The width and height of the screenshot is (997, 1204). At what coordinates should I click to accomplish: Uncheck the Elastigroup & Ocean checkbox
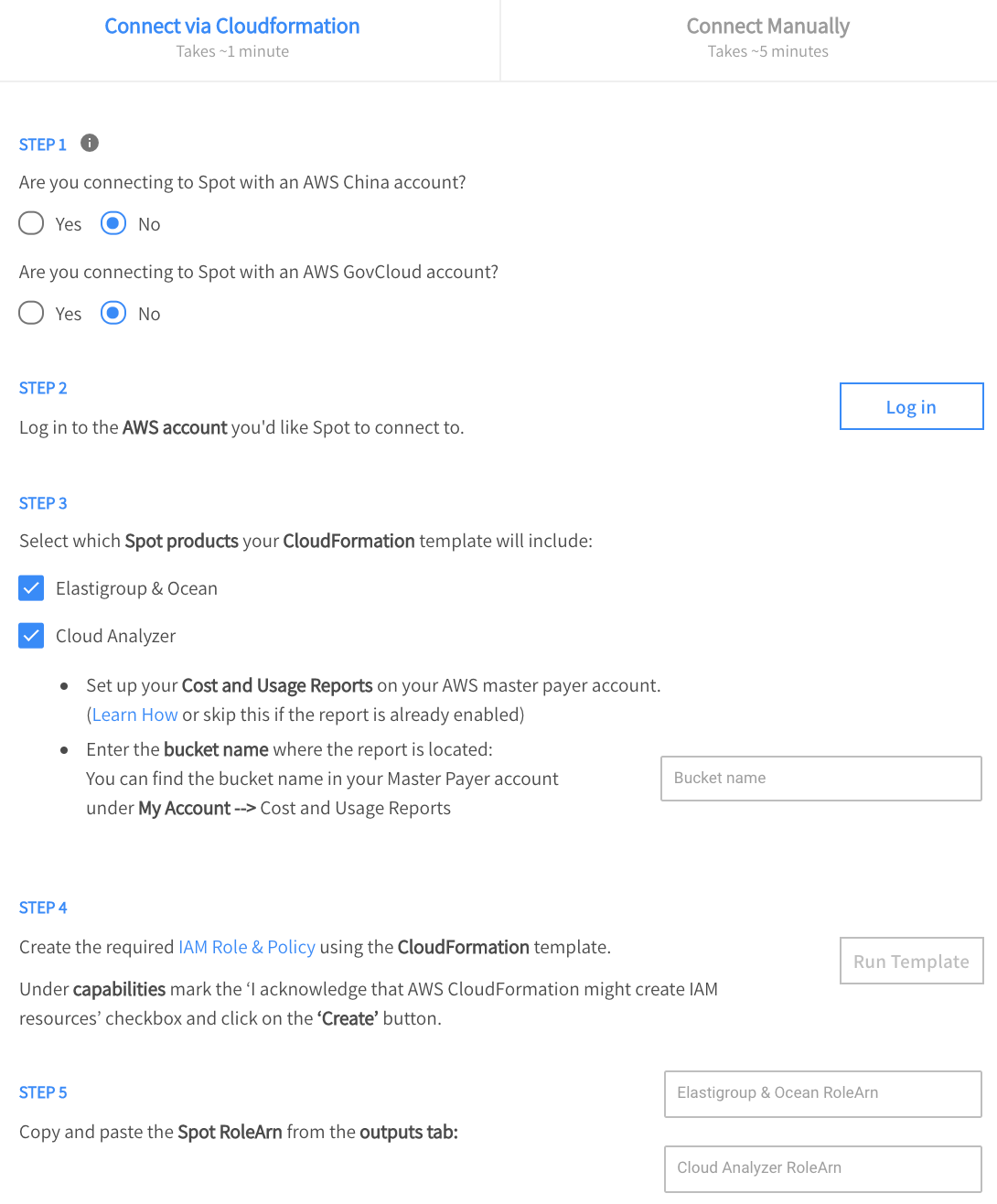(32, 588)
